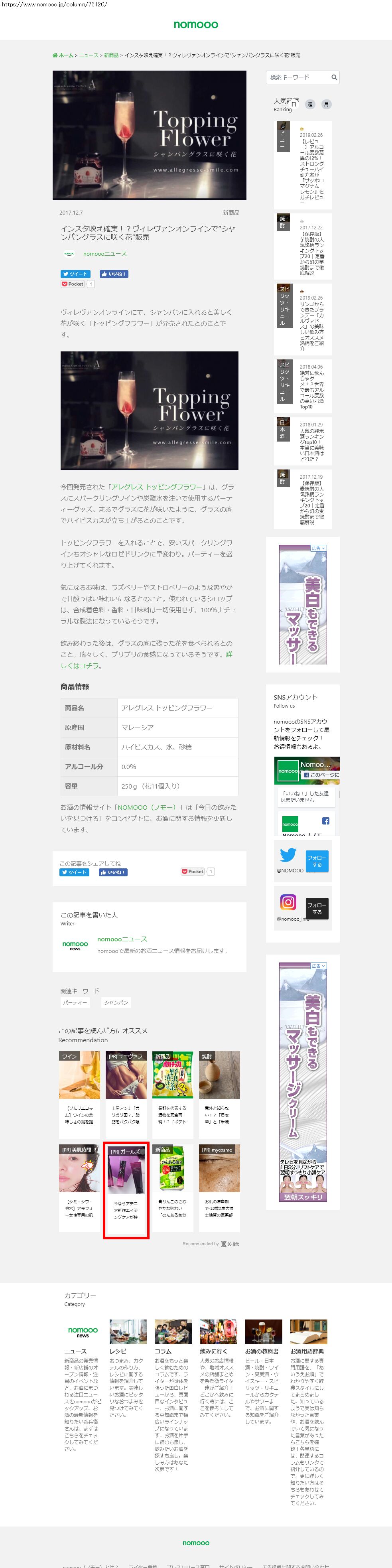Open the ranking article on 純米酒 top10
392x1568 pixels.
click(x=303, y=441)
